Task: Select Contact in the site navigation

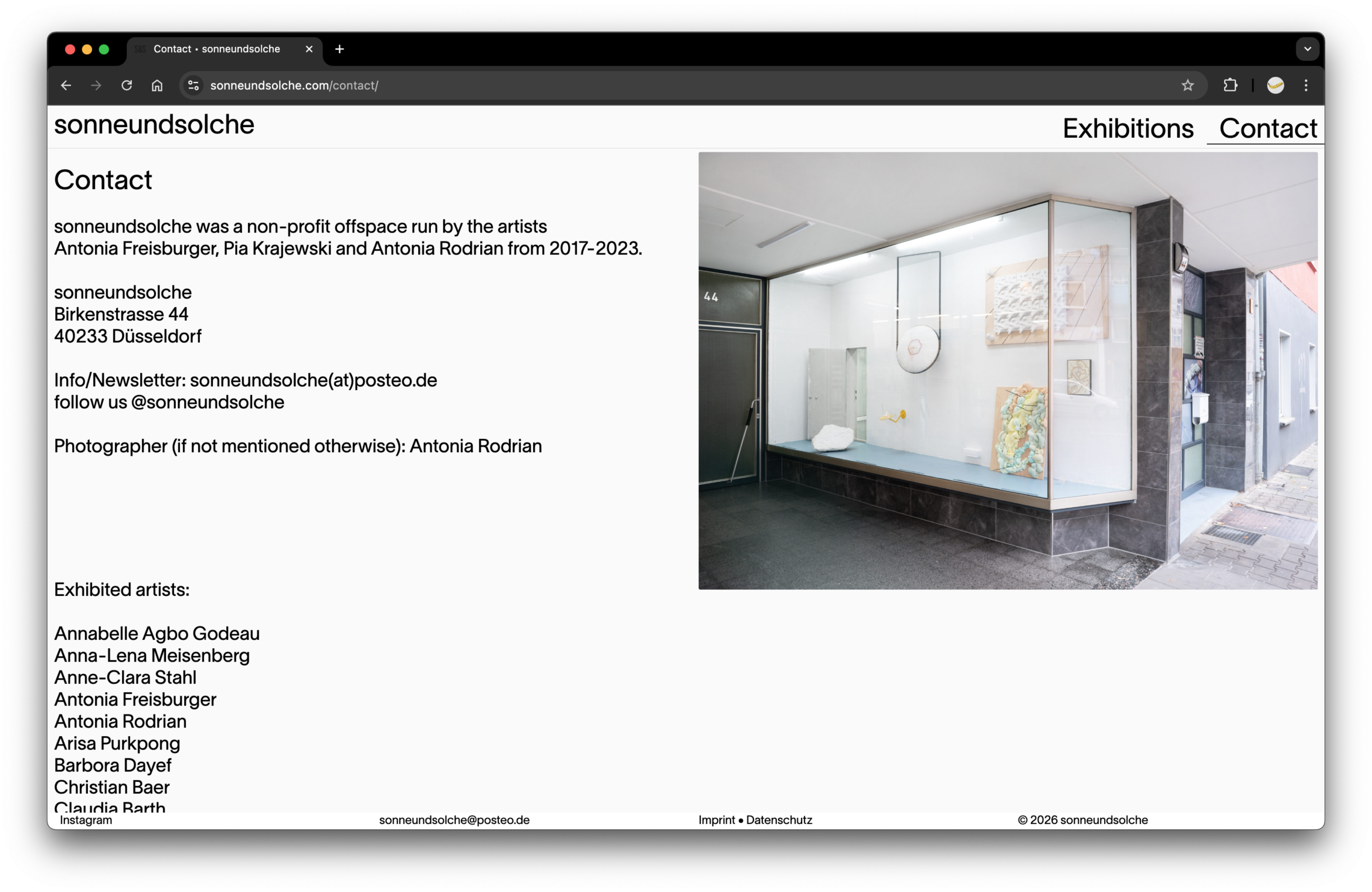Action: (1268, 128)
